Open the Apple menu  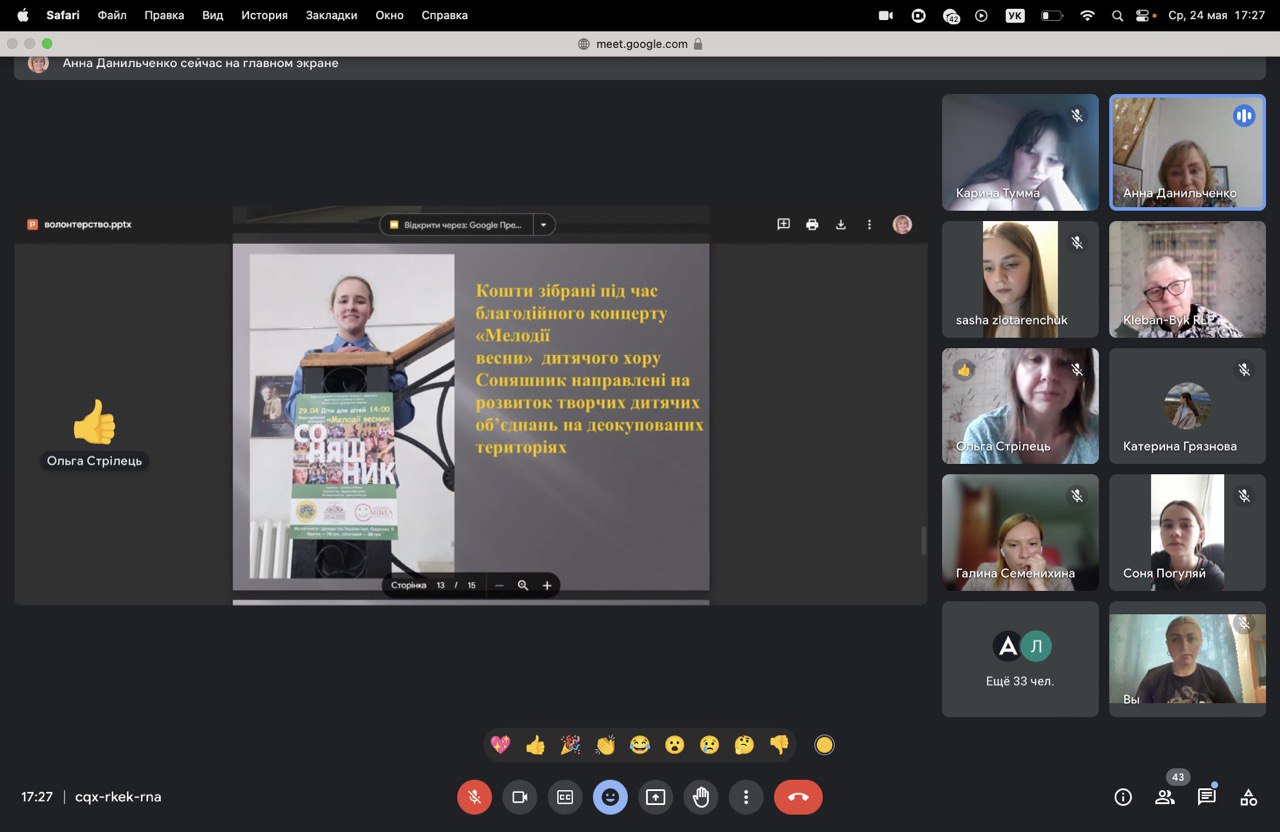point(22,15)
